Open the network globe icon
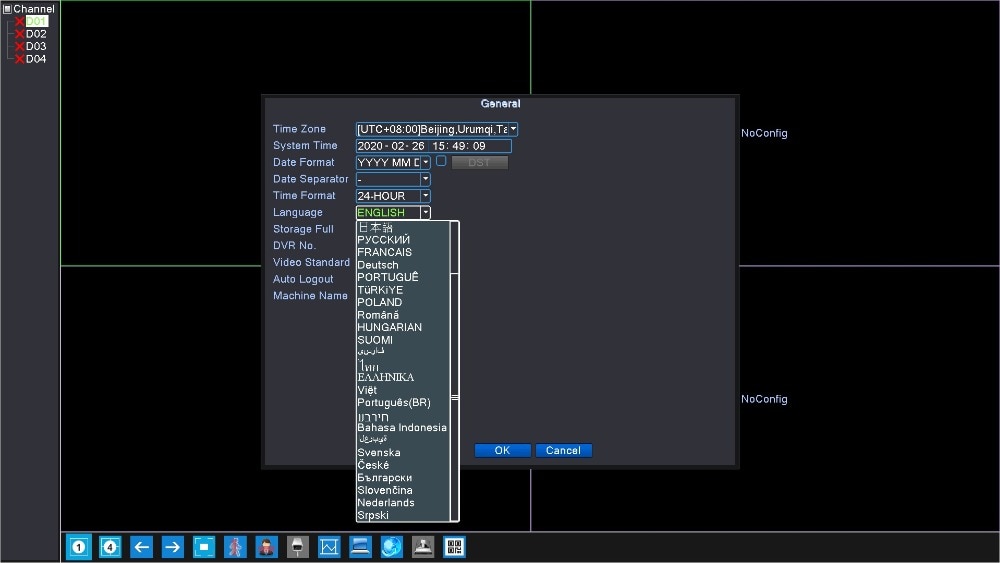This screenshot has width=1000, height=563. click(x=392, y=546)
